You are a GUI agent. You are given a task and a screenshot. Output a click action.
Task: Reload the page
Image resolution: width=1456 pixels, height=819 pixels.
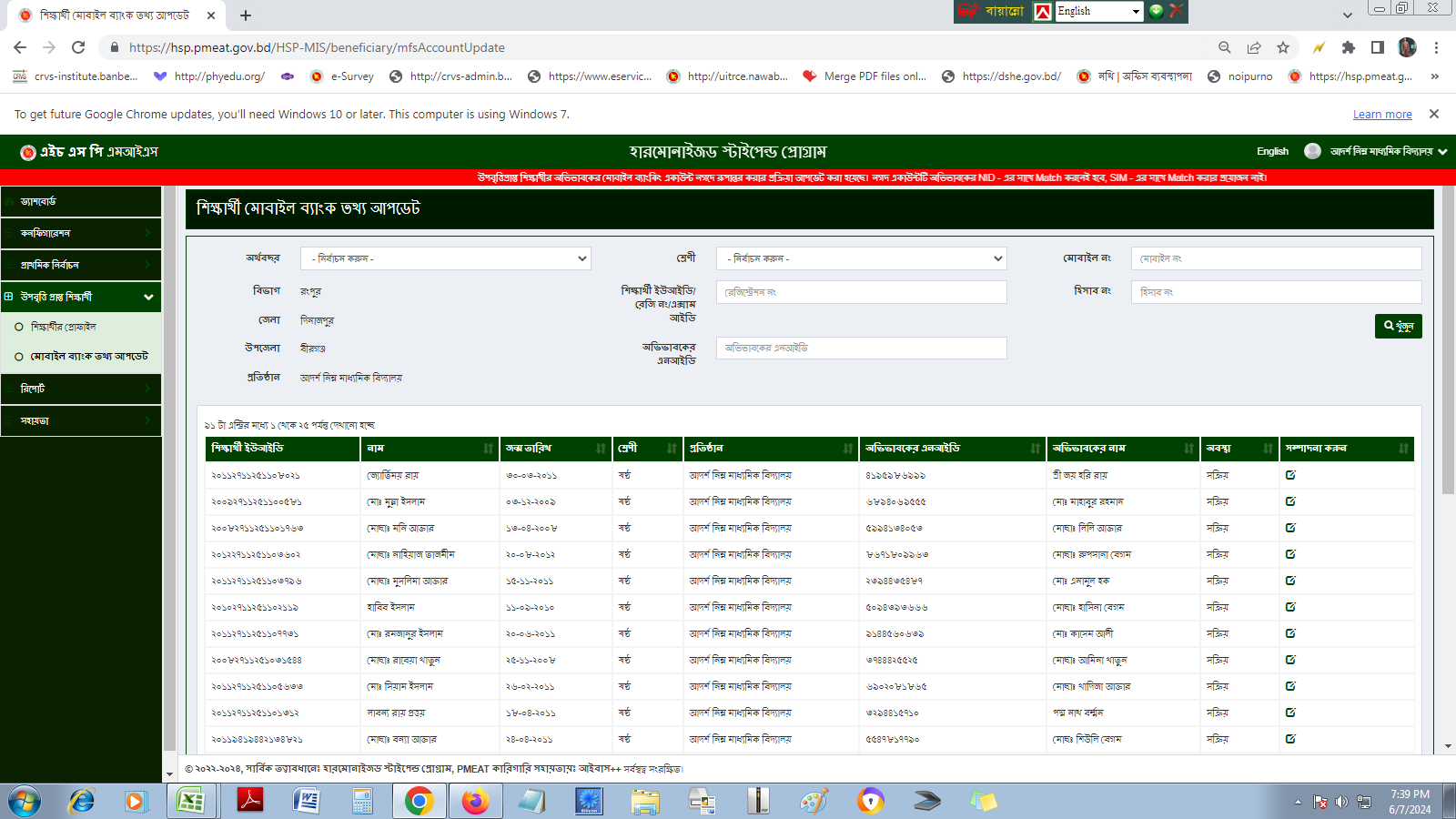pos(78,47)
